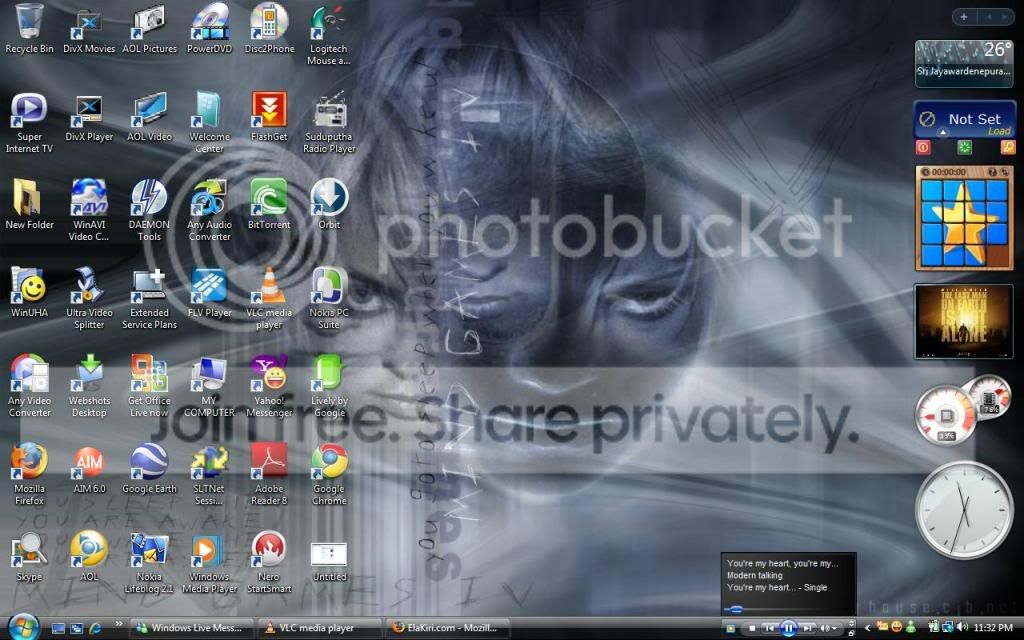The height and width of the screenshot is (640, 1024).
Task: Open Skype from the desktop
Action: click(x=29, y=556)
